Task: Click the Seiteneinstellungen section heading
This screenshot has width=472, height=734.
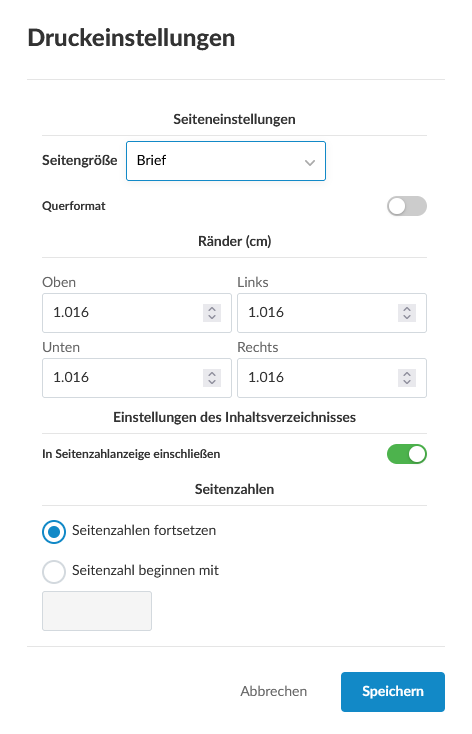Action: 234,119
